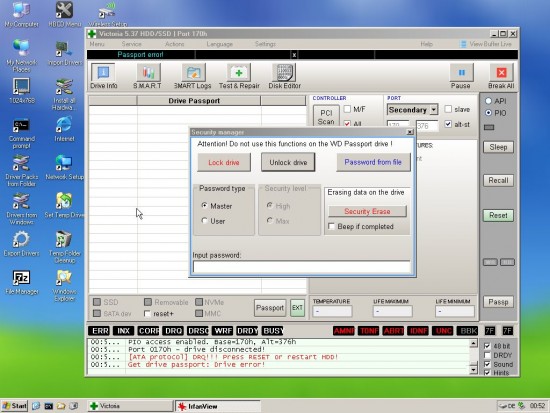Open My Network Places desktop icon

point(21,55)
